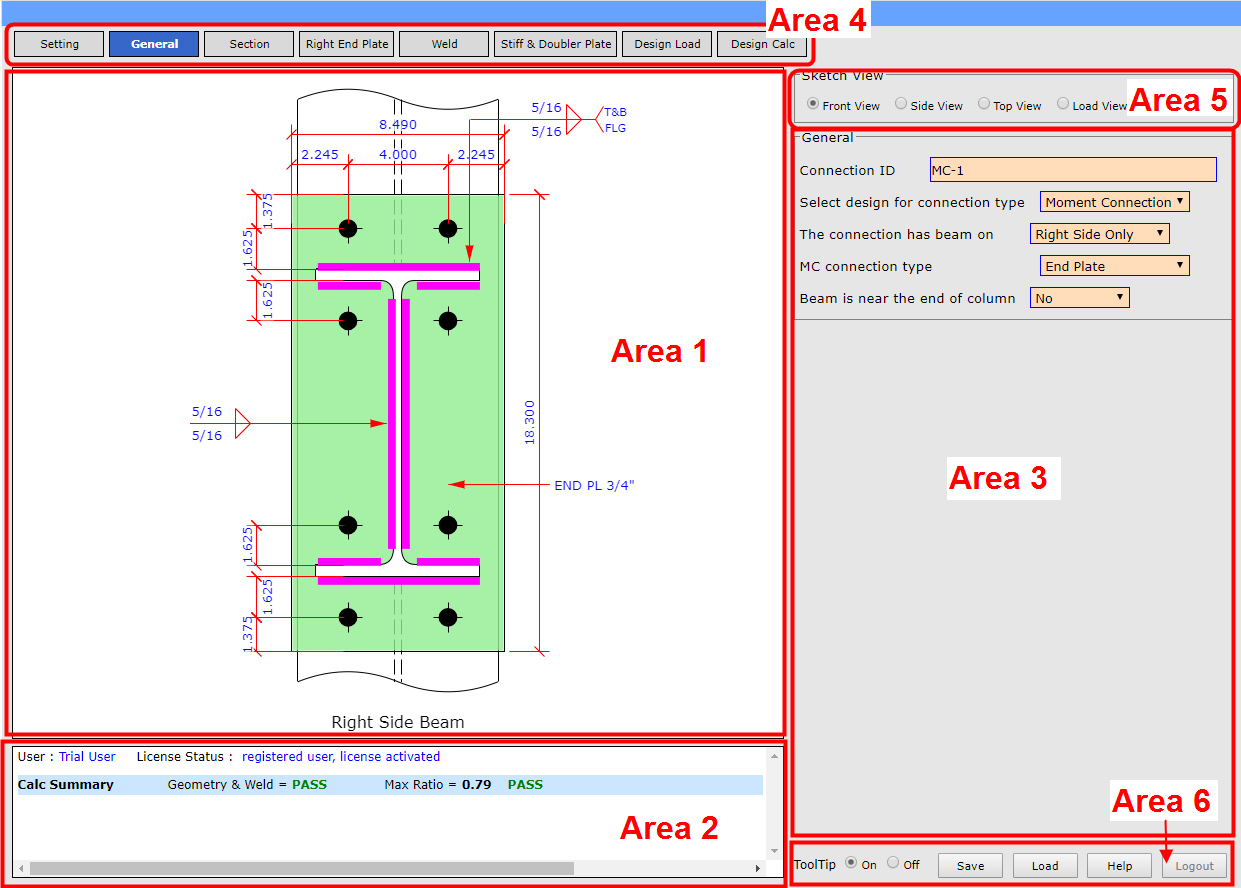This screenshot has height=888, width=1241.
Task: Open the Design Calc tab
Action: point(762,44)
